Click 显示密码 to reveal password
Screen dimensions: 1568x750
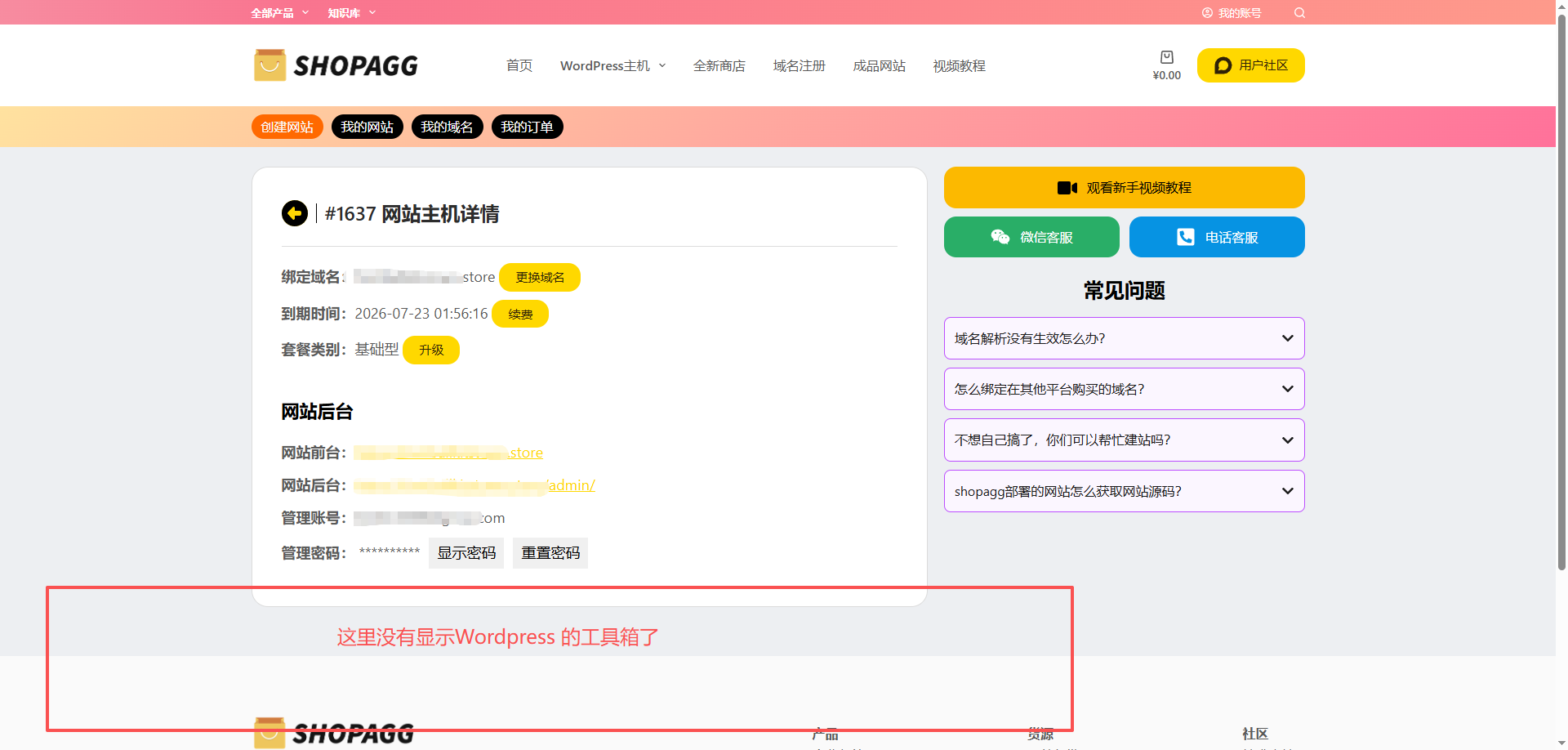466,553
